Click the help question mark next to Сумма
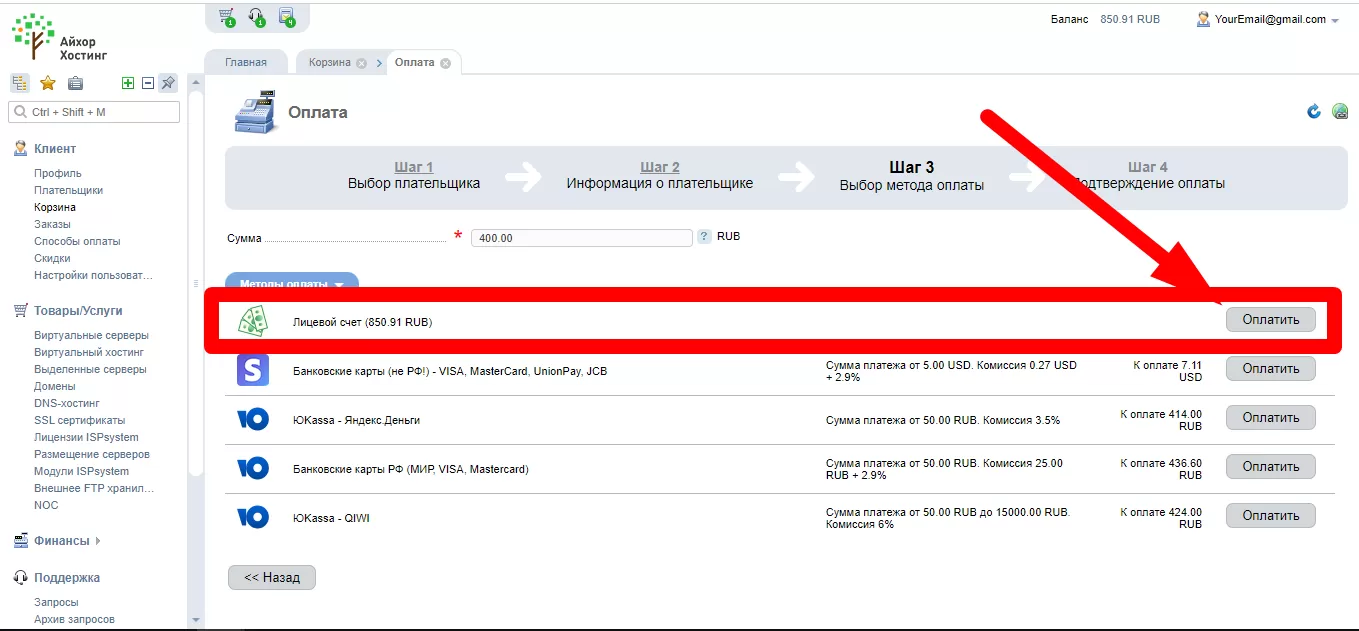The image size is (1359, 631). (x=704, y=237)
